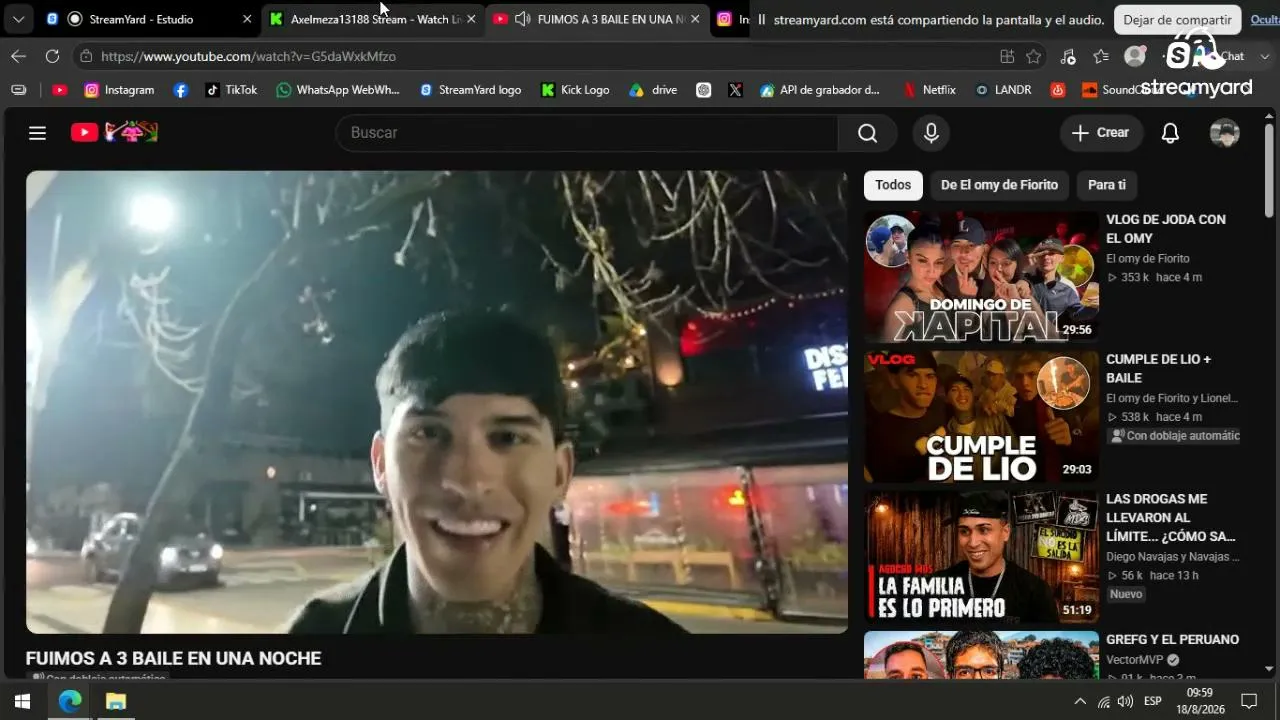This screenshot has height=720, width=1280.
Task: Open the YouTube account avatar menu
Action: [1224, 133]
